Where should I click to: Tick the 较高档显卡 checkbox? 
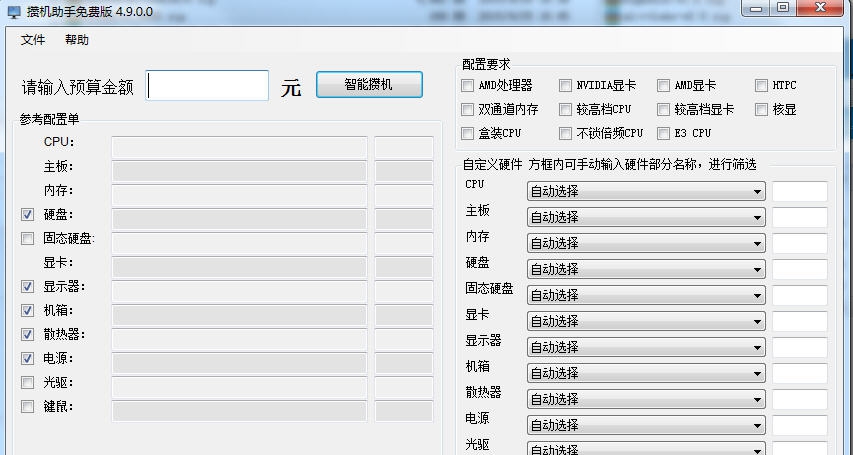[x=663, y=109]
